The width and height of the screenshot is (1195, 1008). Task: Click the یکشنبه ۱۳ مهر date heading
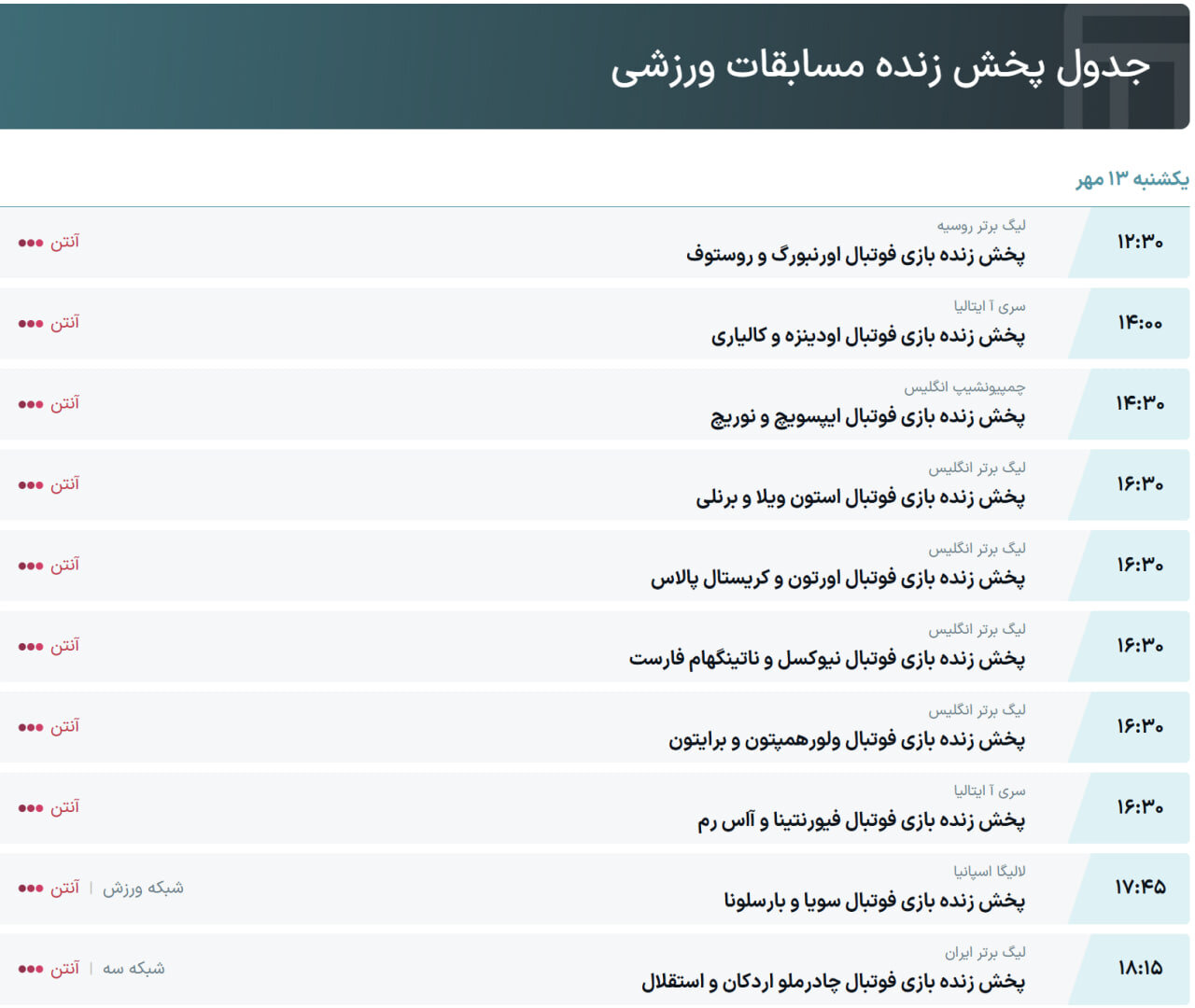click(x=1132, y=179)
